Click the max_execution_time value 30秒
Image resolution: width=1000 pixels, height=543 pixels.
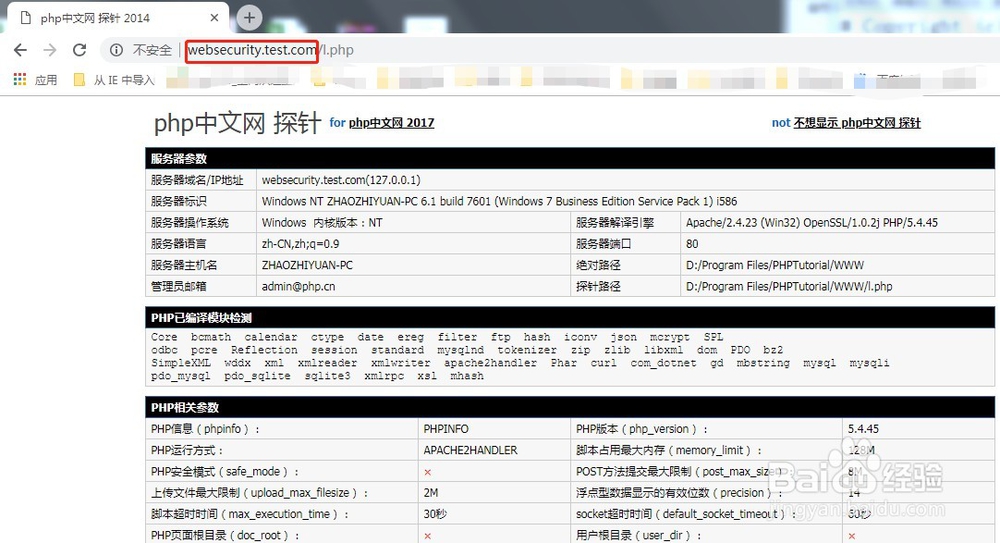(435, 514)
